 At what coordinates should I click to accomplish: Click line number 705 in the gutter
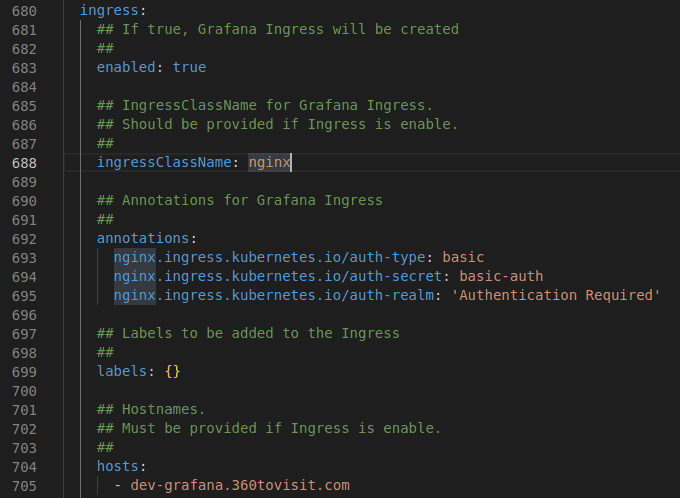point(26,485)
